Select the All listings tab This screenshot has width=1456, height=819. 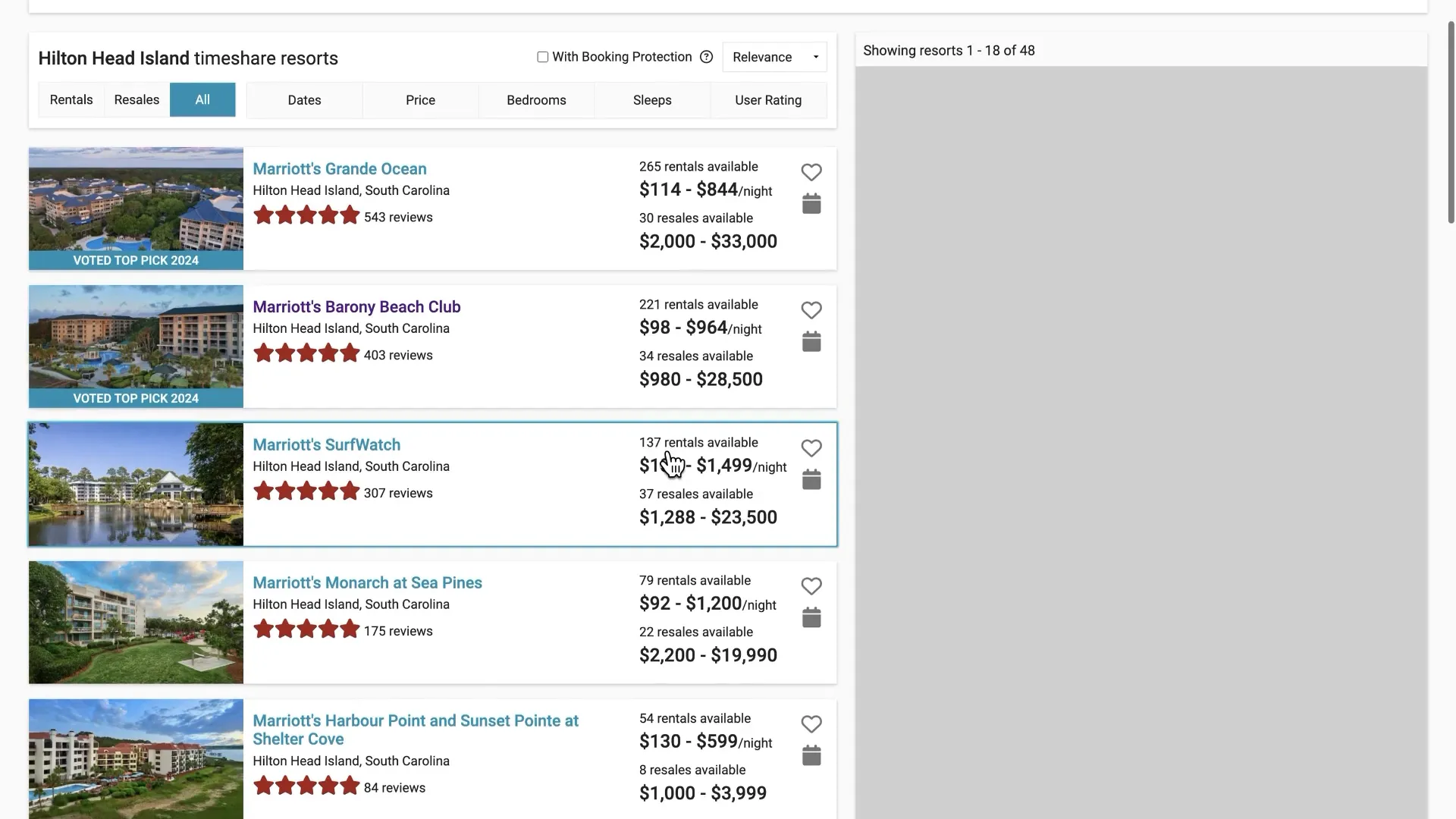[202, 100]
